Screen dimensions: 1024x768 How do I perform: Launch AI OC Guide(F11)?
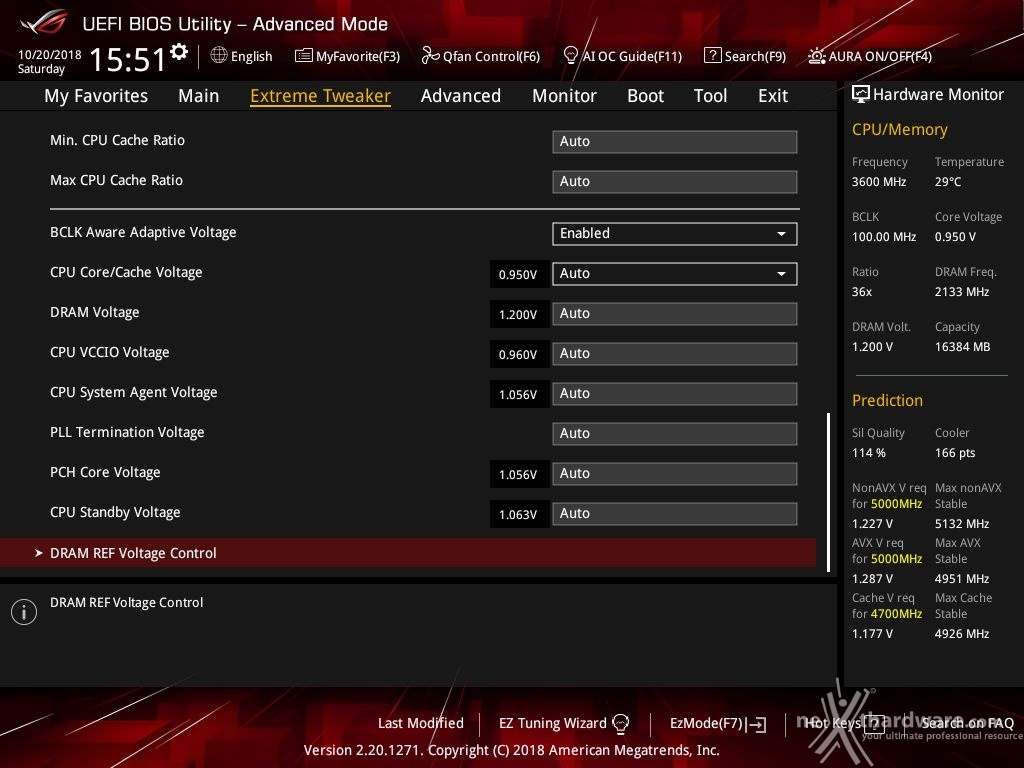tap(632, 57)
